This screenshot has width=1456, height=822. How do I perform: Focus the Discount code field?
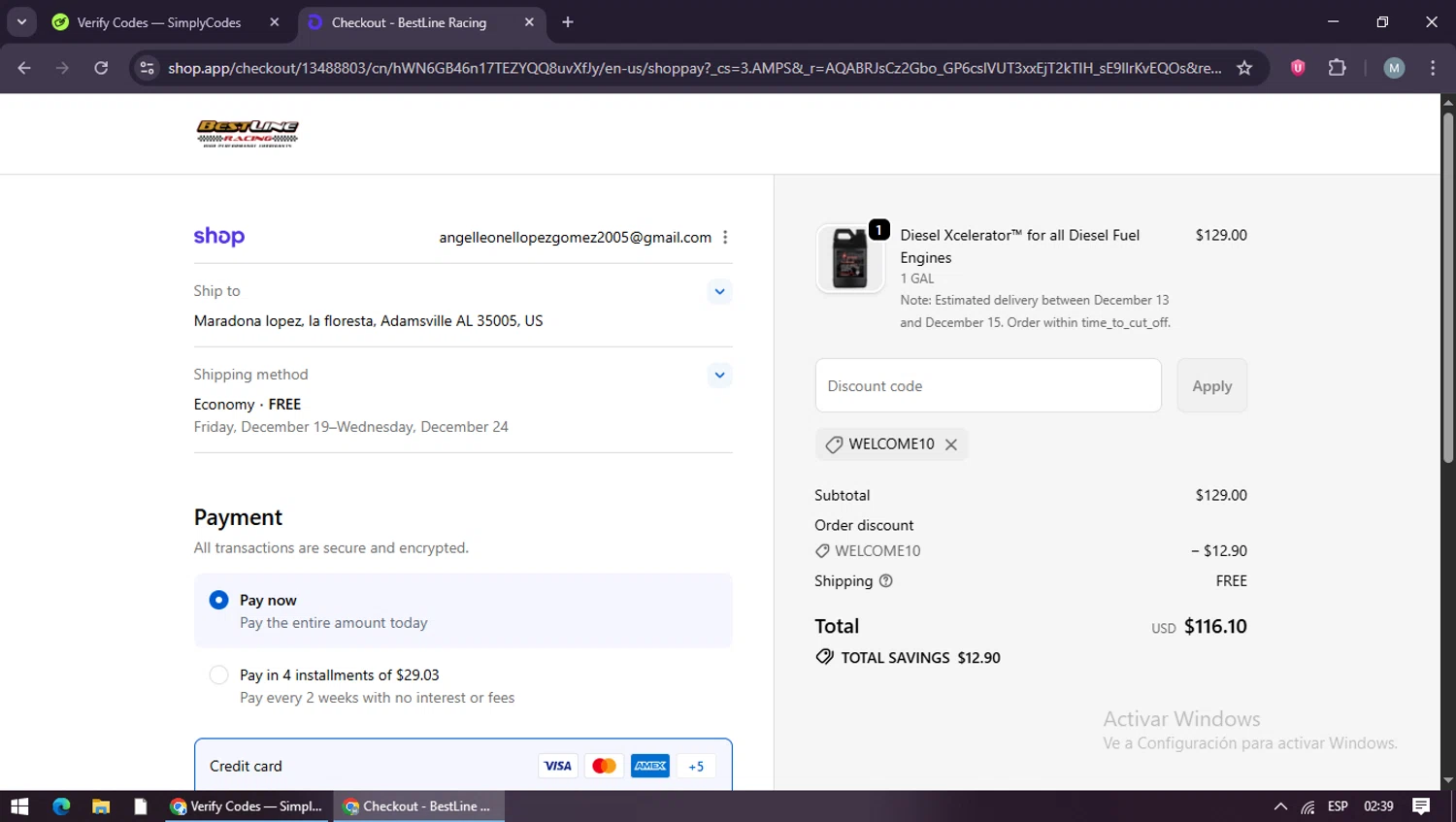coord(988,385)
